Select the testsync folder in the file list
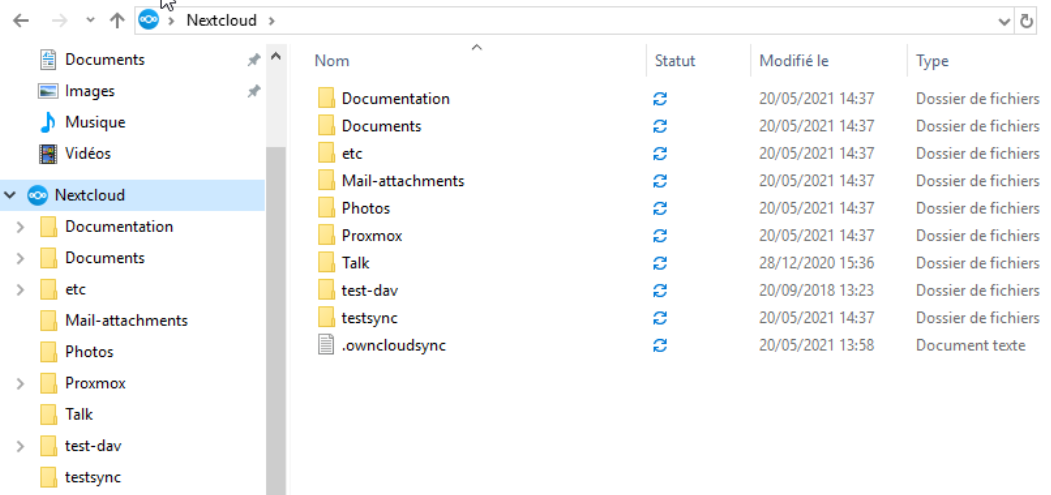The height and width of the screenshot is (495, 1051). [371, 318]
